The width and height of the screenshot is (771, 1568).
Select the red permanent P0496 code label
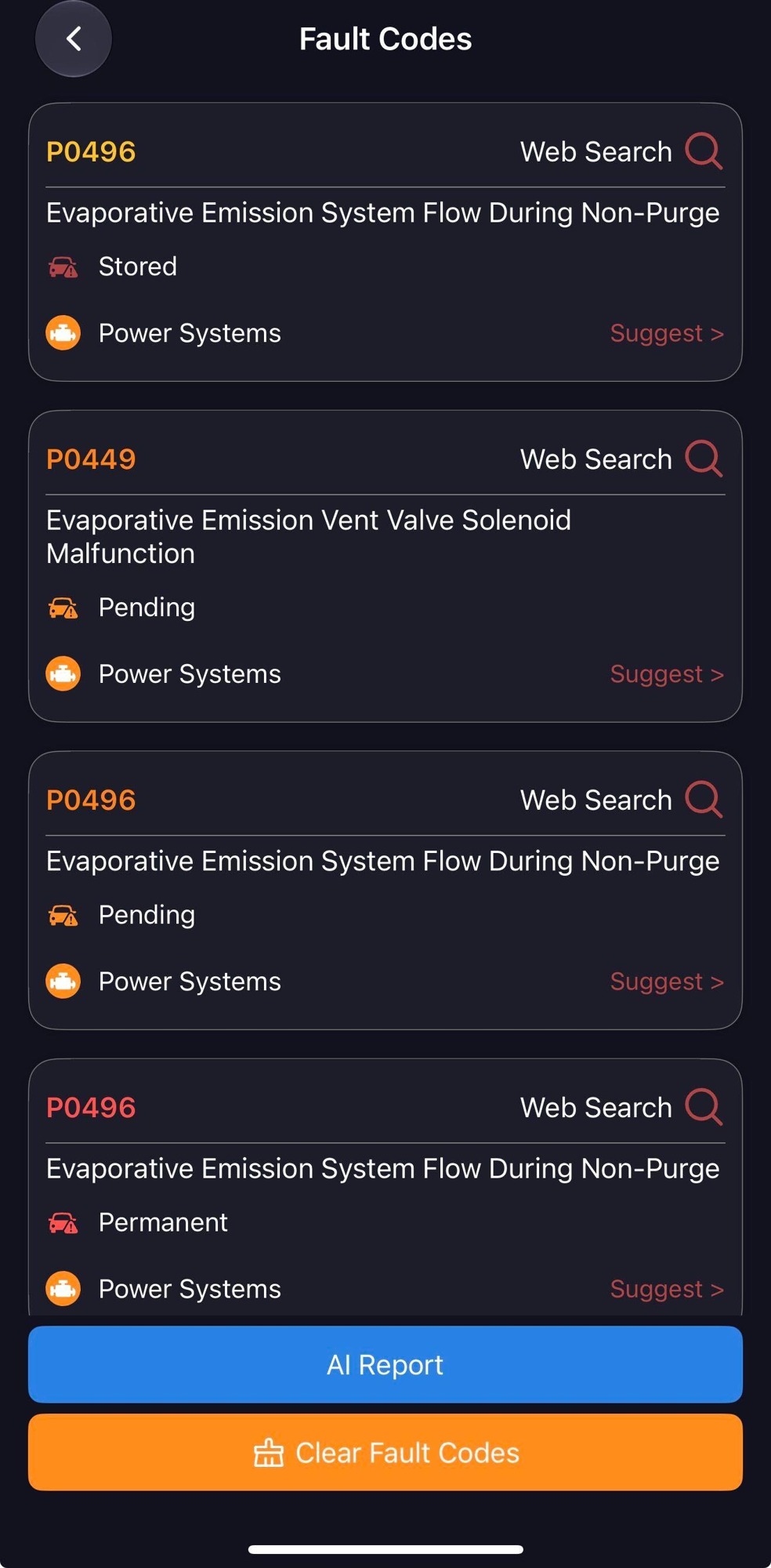(x=91, y=1108)
